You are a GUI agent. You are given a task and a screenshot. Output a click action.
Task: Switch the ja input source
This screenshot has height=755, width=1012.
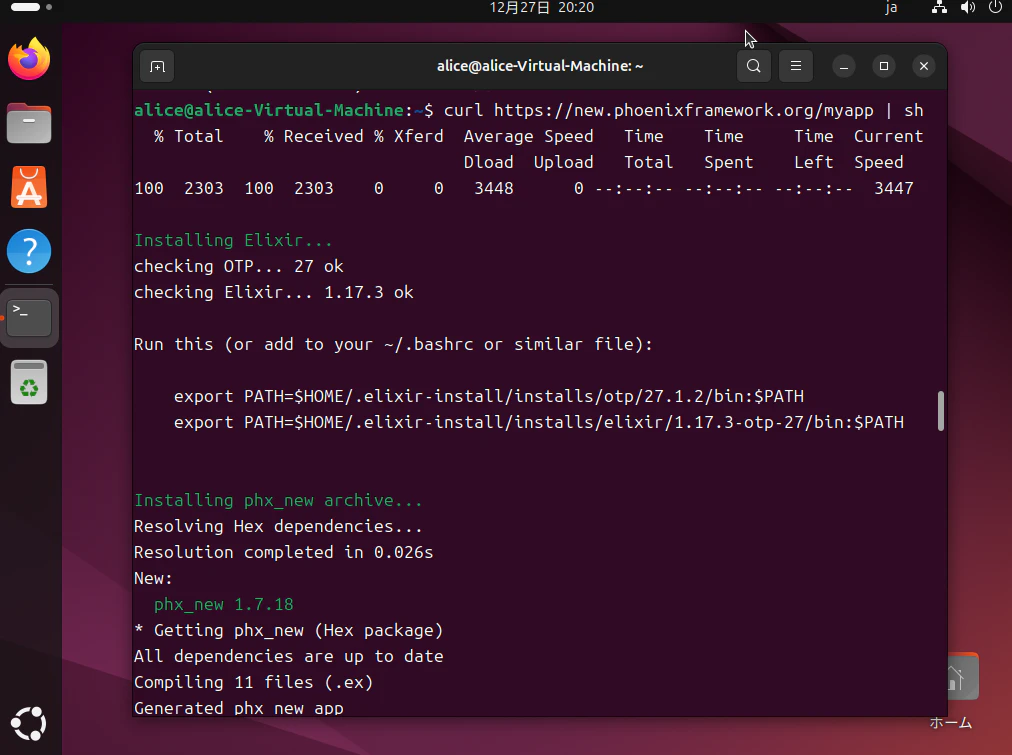[x=891, y=8]
